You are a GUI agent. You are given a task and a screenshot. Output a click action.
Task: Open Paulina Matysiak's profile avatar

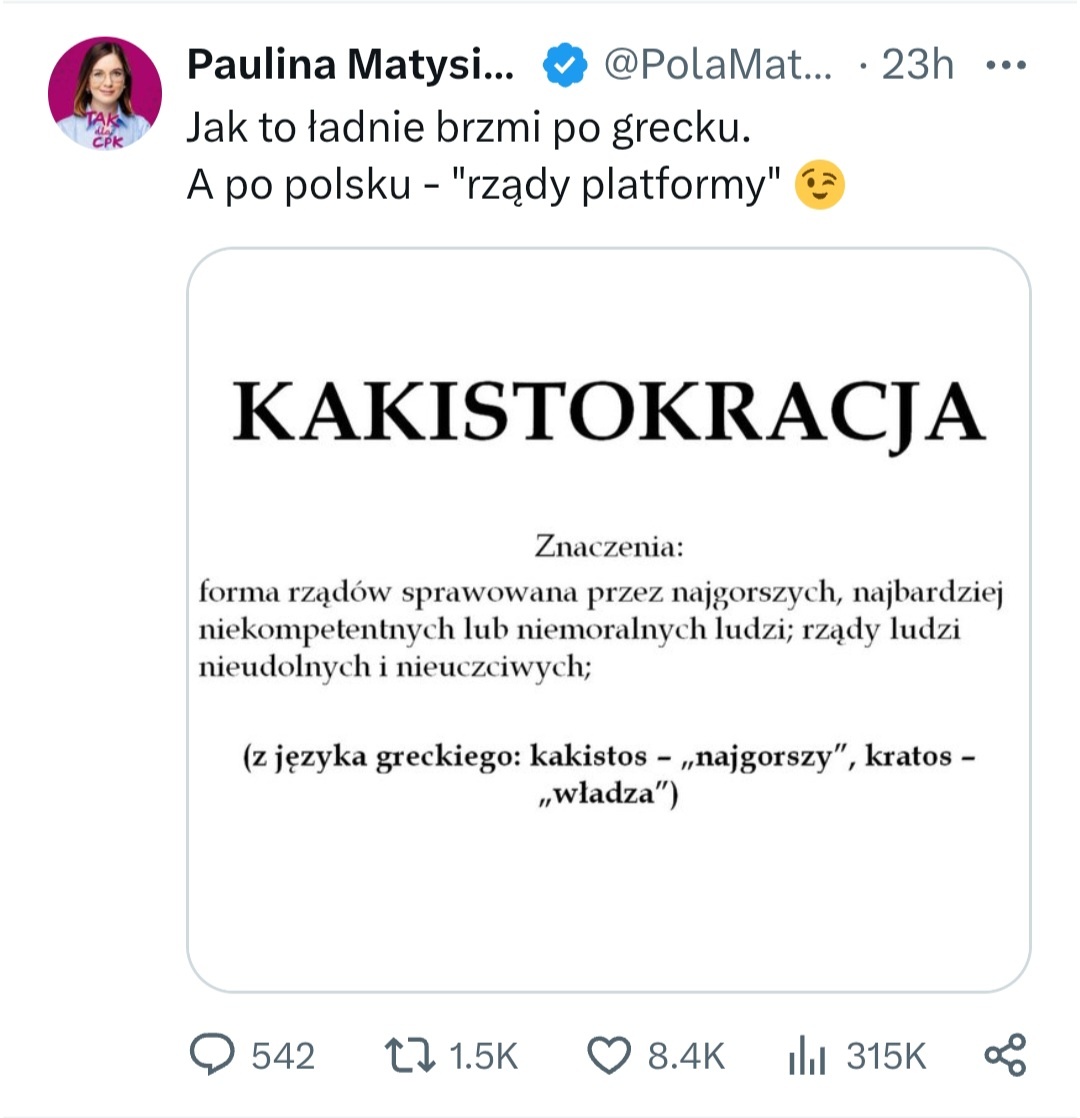click(x=104, y=94)
